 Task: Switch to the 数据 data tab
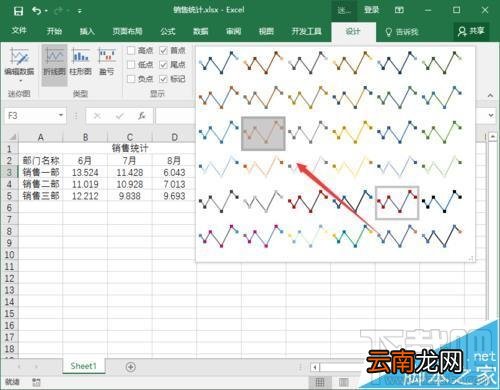201,31
